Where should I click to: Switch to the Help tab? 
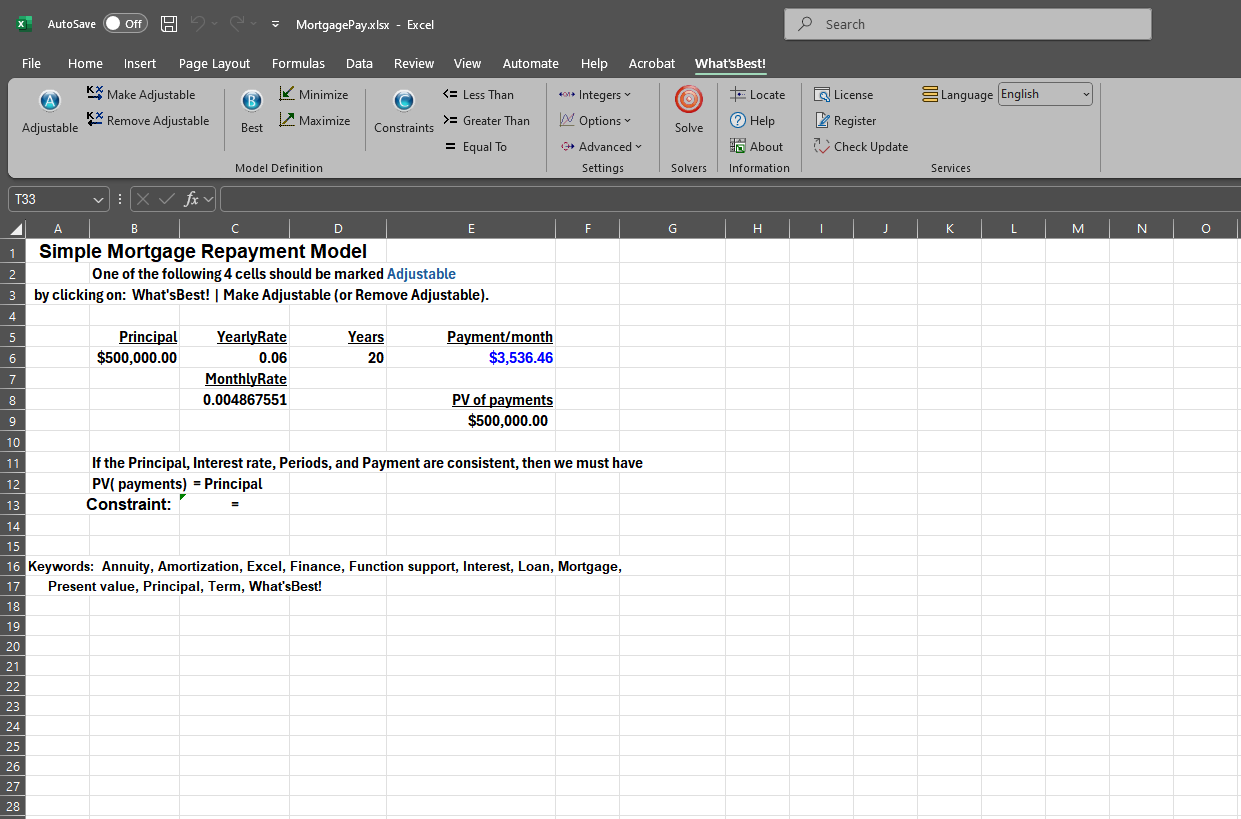pos(594,63)
